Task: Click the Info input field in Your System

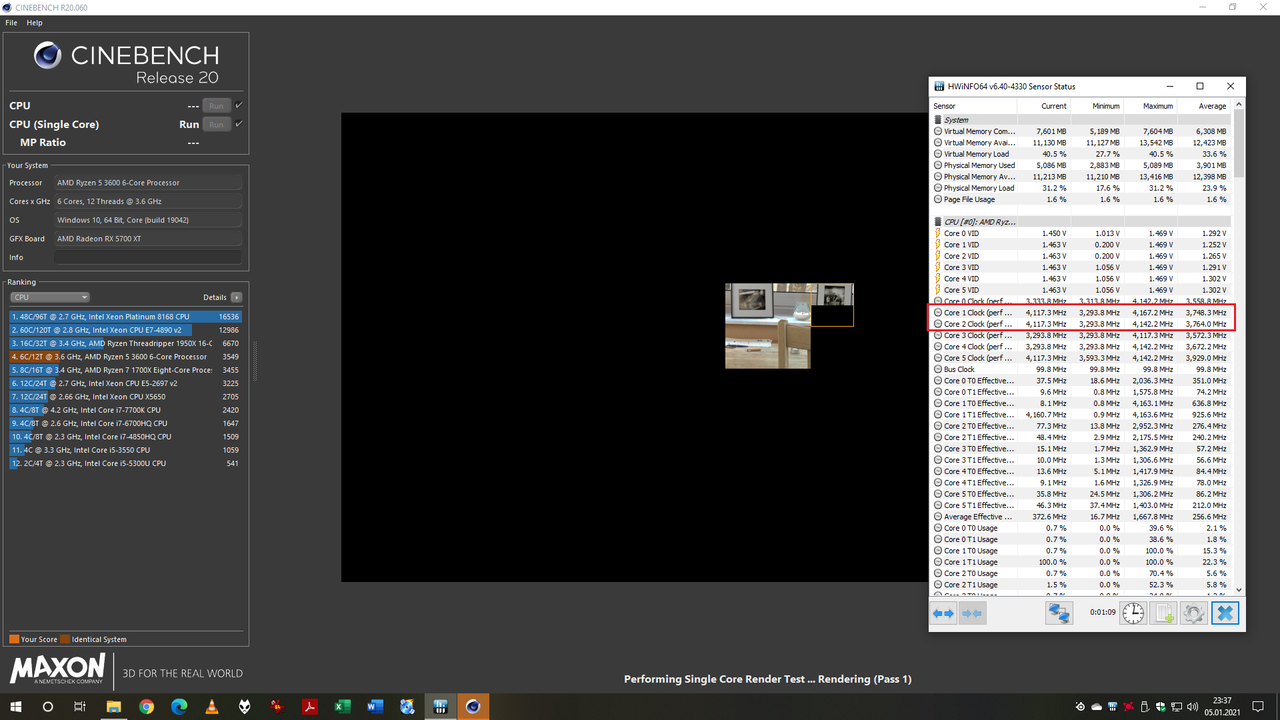Action: pos(148,257)
